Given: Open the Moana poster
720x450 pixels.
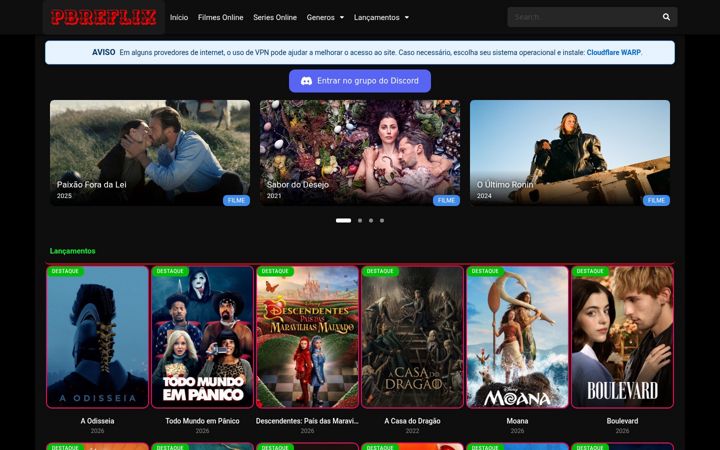Looking at the screenshot, I should click(518, 337).
